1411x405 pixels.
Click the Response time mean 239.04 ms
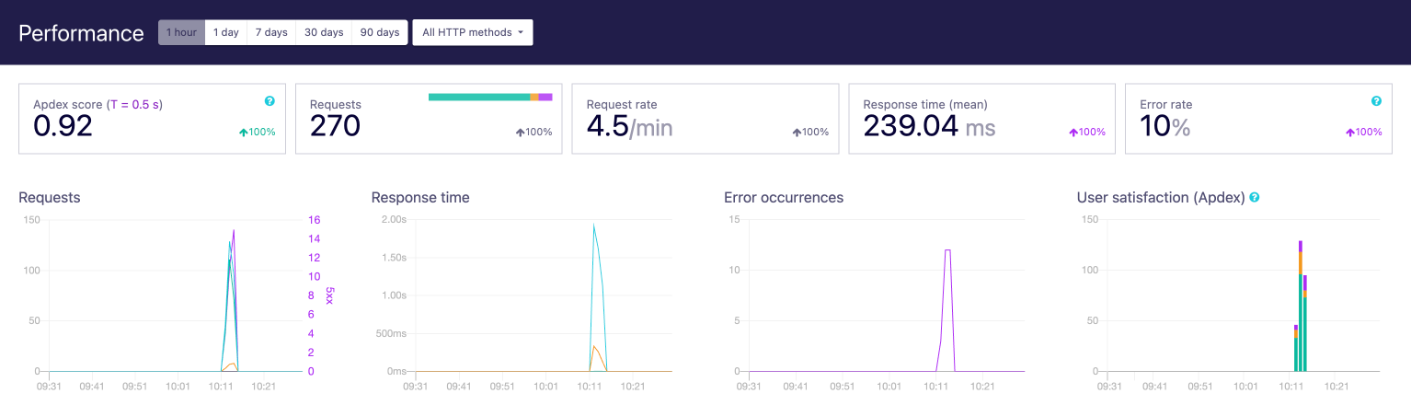[929, 127]
